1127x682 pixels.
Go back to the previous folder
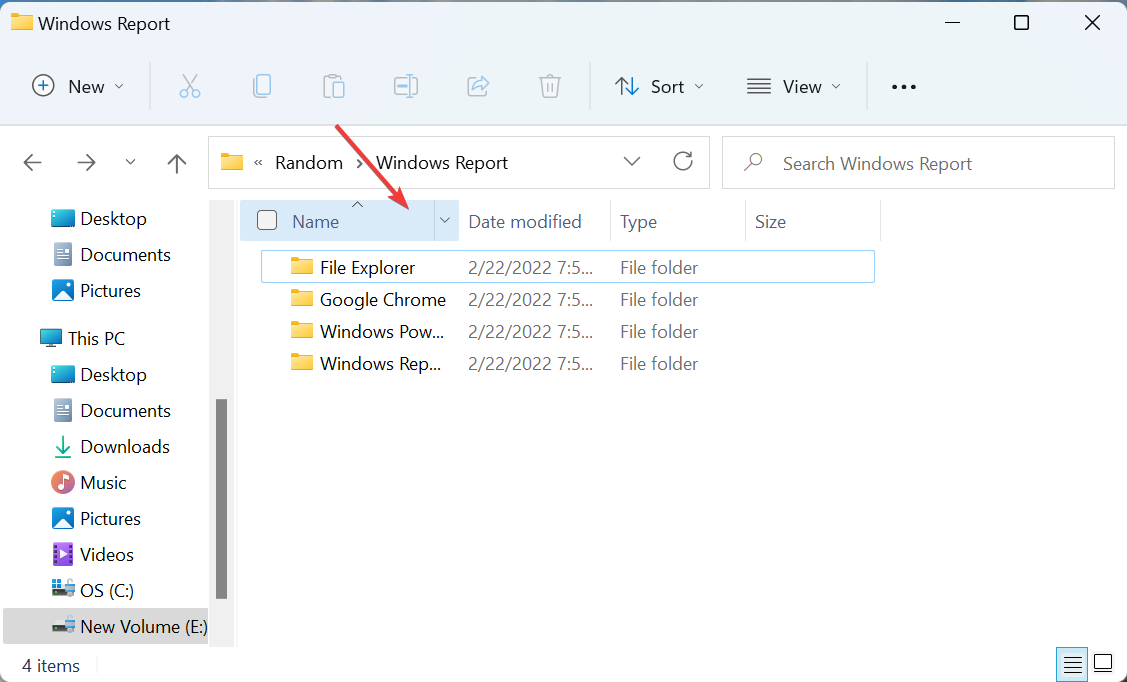(x=32, y=162)
